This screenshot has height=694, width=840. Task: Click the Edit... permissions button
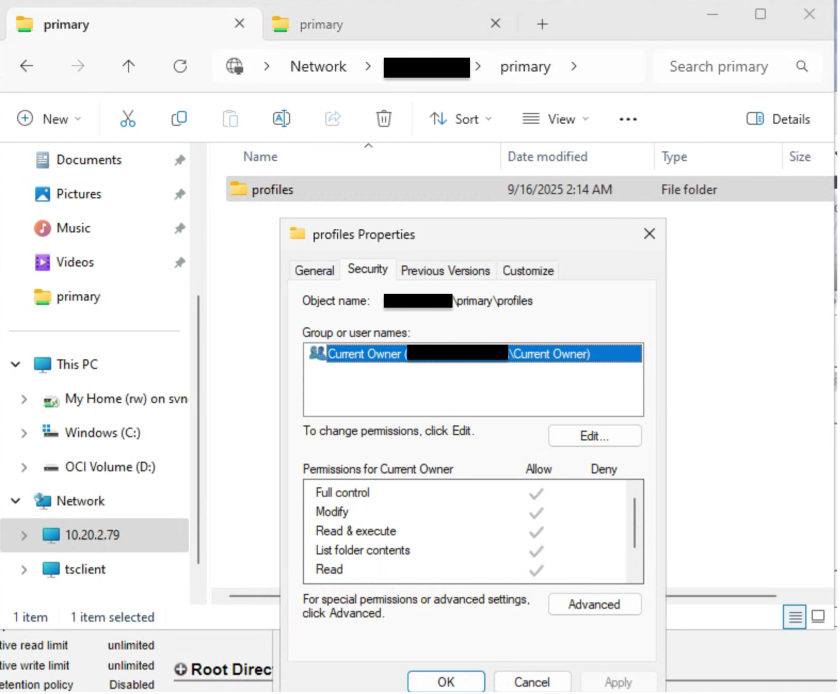594,436
